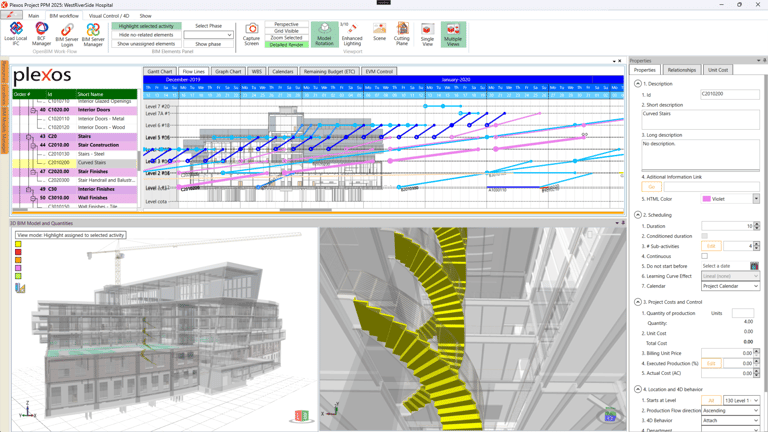The image size is (768, 432).
Task: Select the C2010130 Stairs - Steel row
Action: [x=75, y=154]
